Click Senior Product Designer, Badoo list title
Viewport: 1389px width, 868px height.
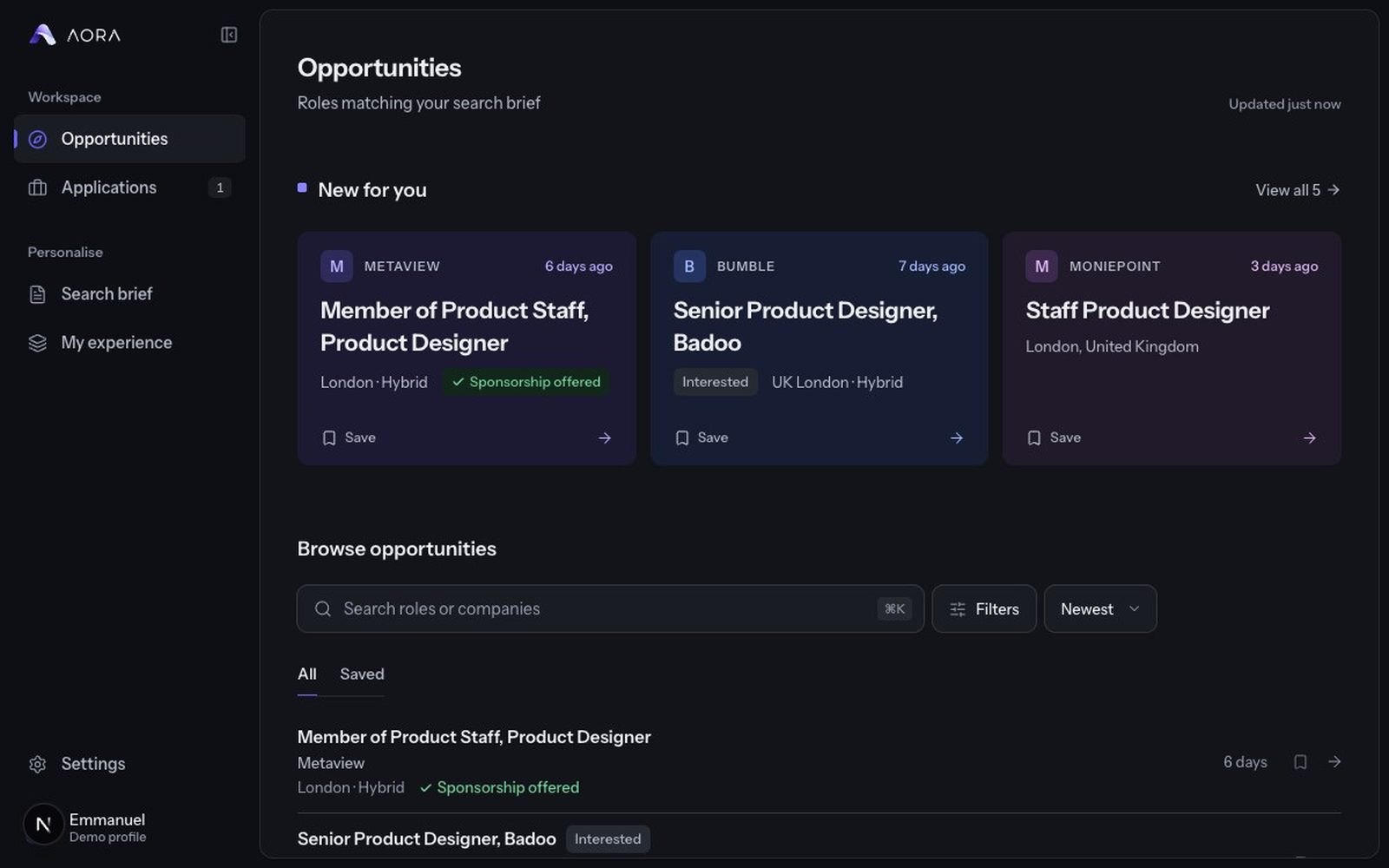pos(426,839)
